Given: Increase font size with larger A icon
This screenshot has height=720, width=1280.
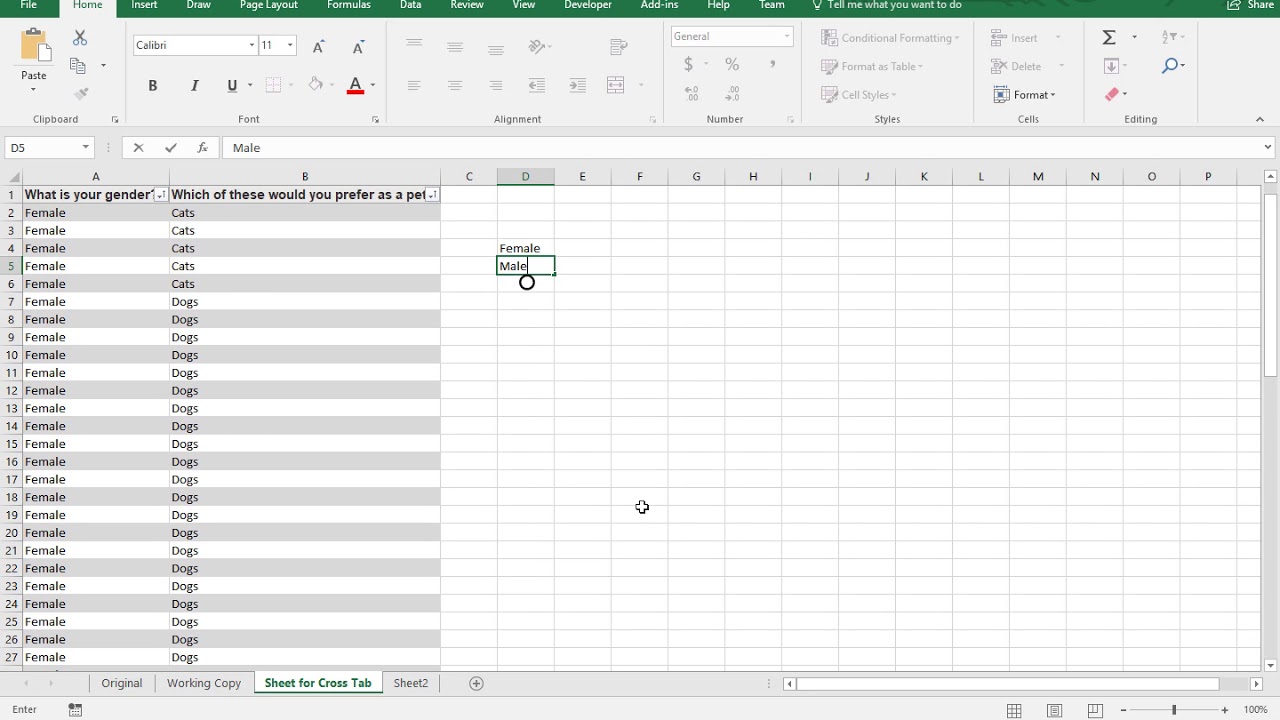Looking at the screenshot, I should pos(318,46).
